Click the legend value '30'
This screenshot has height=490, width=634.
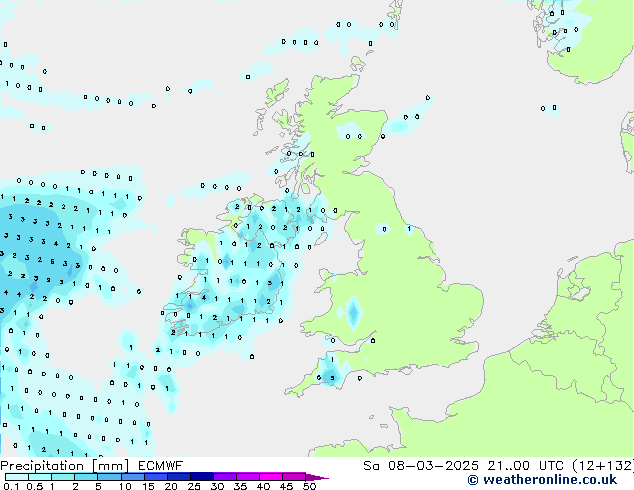(217, 486)
